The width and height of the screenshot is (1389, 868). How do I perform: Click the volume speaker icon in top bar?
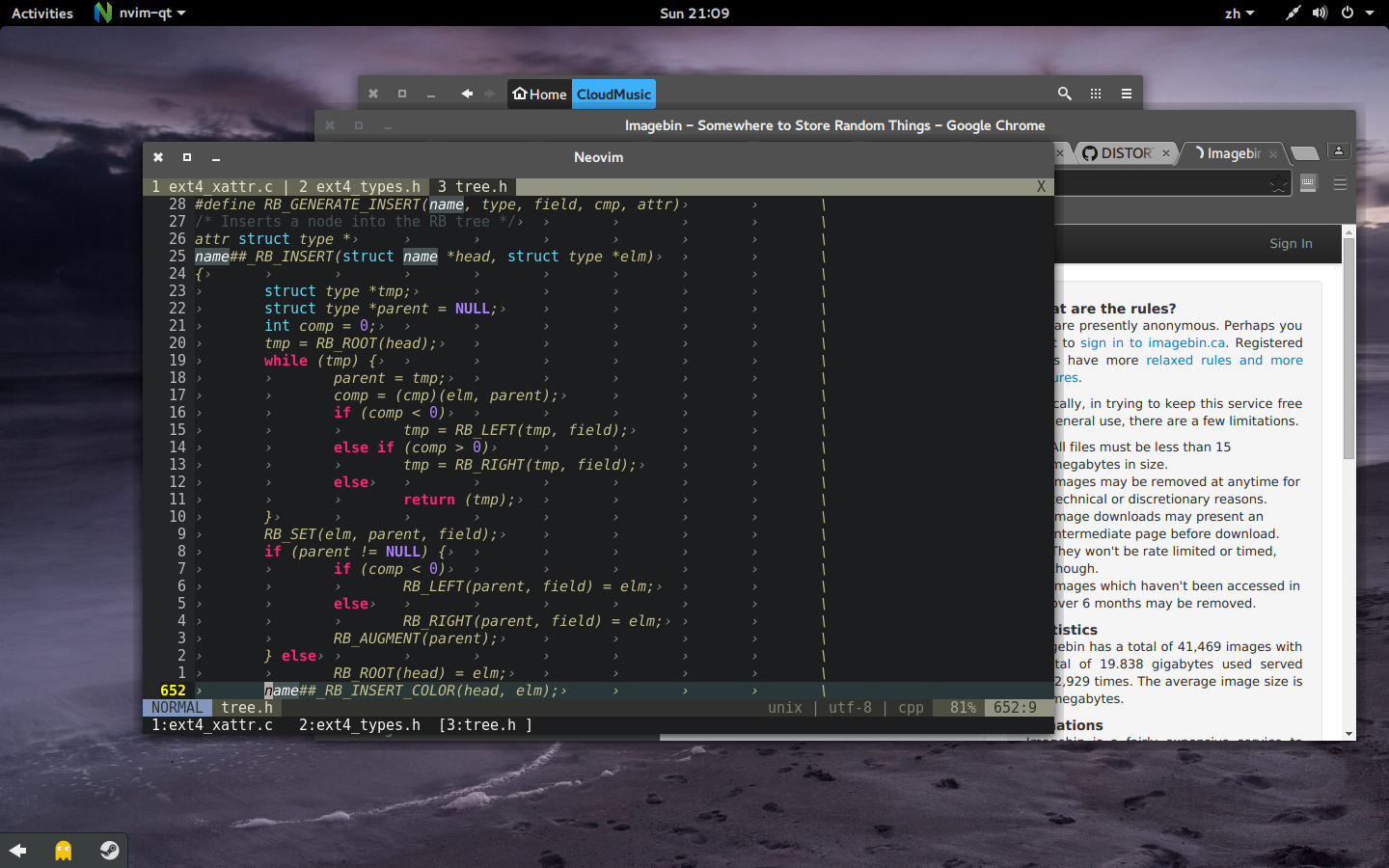point(1321,14)
